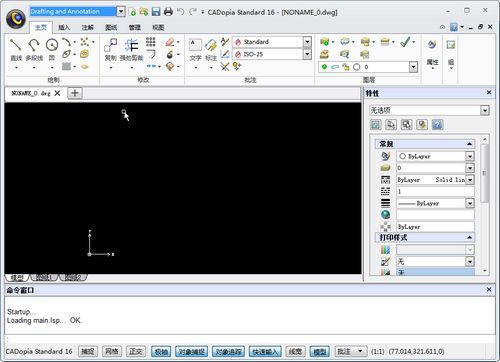Image resolution: width=500 pixels, height=362 pixels.
Task: Switch to the 管理 (Manage) ribbon tab
Action: point(135,27)
